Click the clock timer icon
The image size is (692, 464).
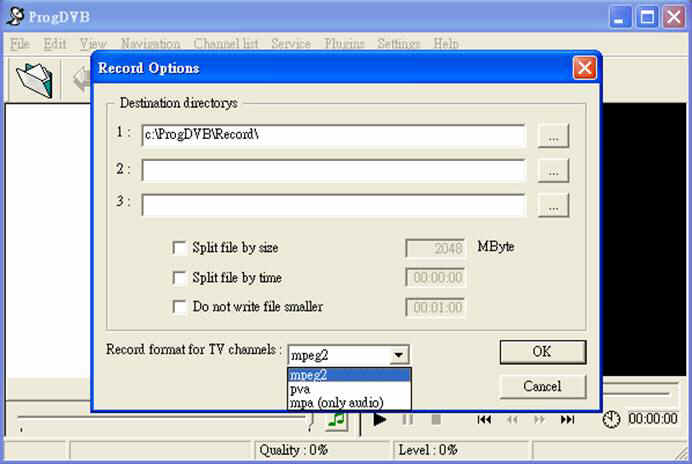click(x=612, y=419)
